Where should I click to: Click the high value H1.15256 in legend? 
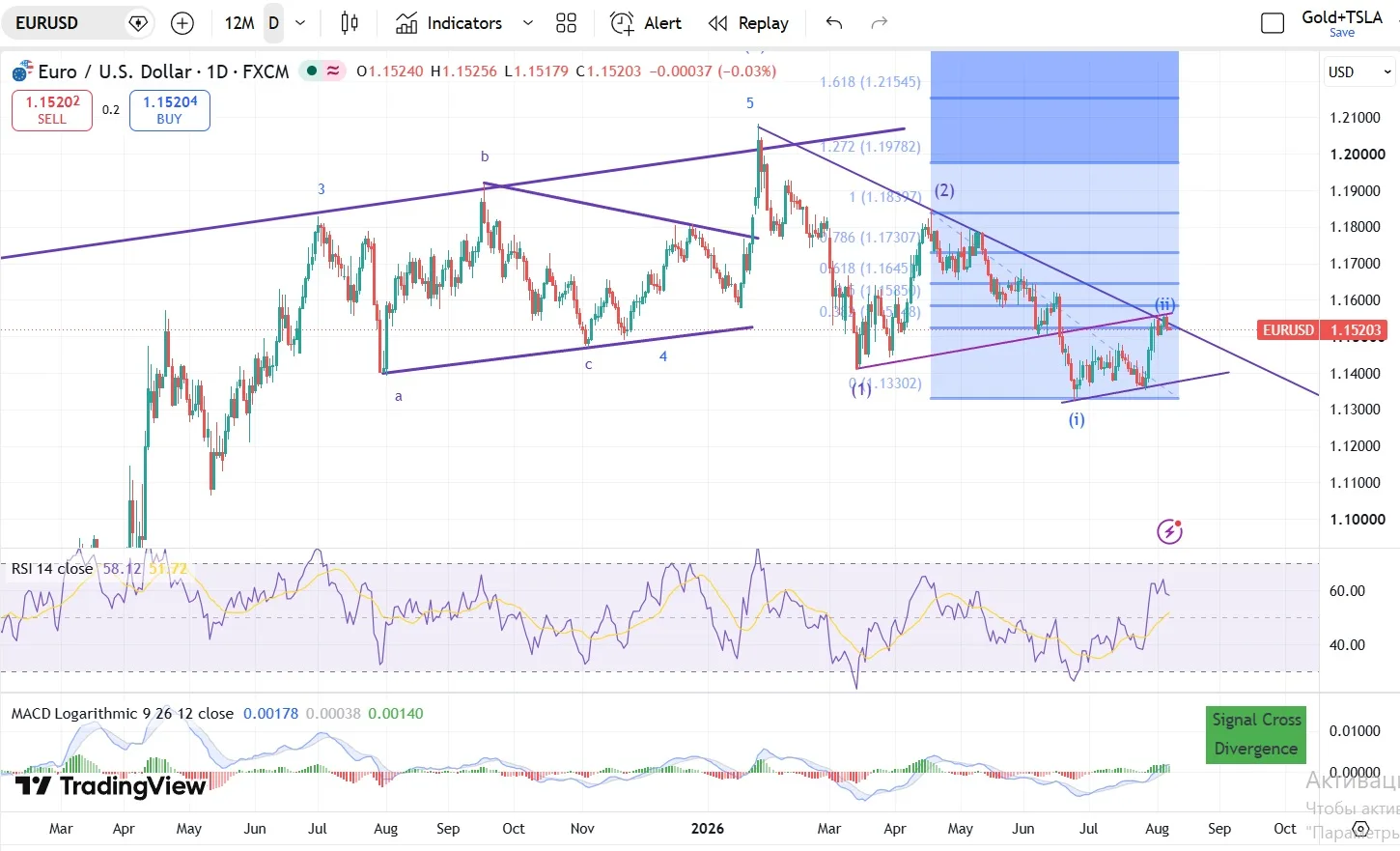tap(463, 71)
